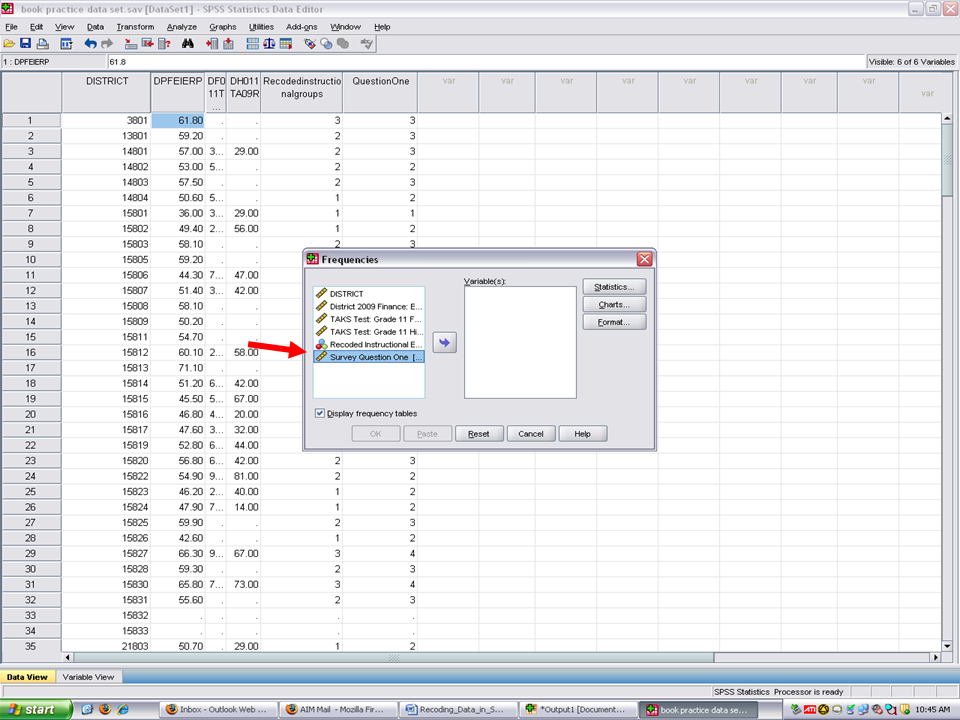
Task: Uncheck Display frequency tables checkbox
Action: 320,413
